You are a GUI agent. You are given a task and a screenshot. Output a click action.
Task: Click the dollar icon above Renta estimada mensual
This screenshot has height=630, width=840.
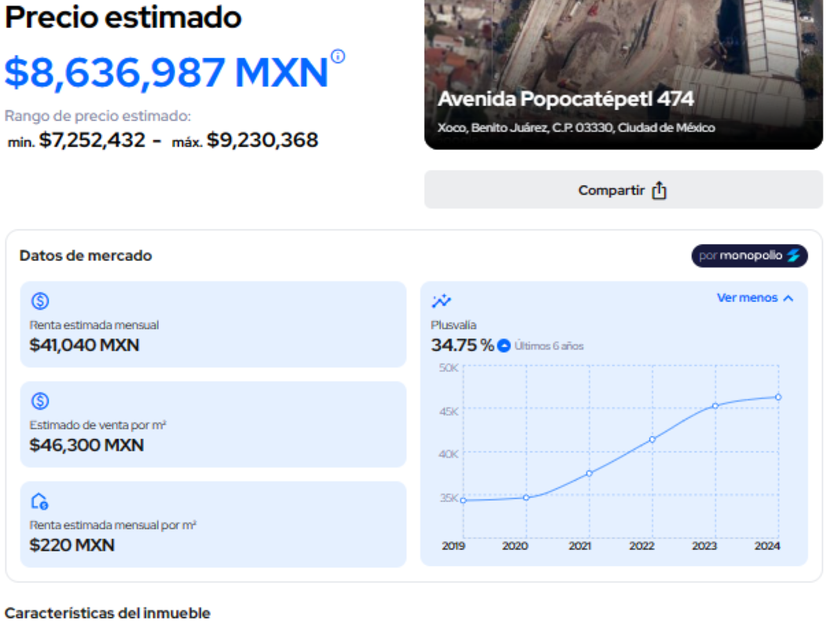coord(40,301)
